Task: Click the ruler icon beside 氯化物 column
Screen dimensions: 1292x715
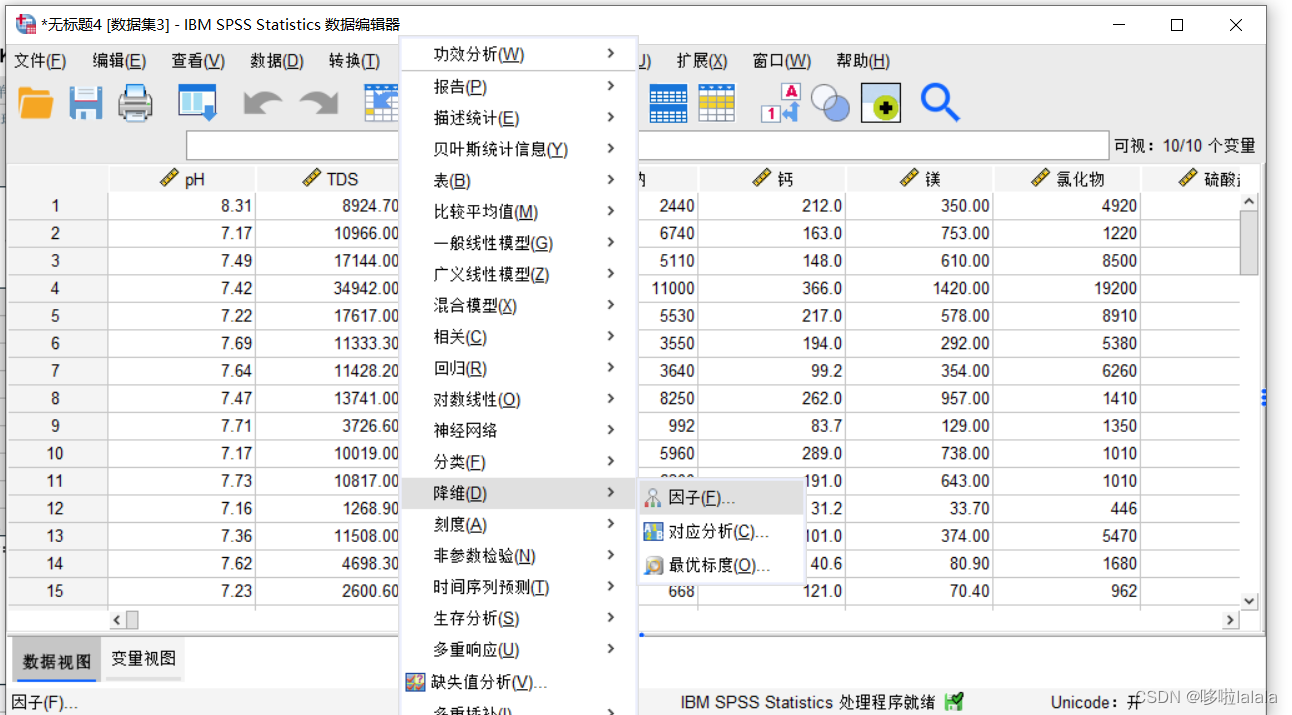Action: click(1041, 179)
